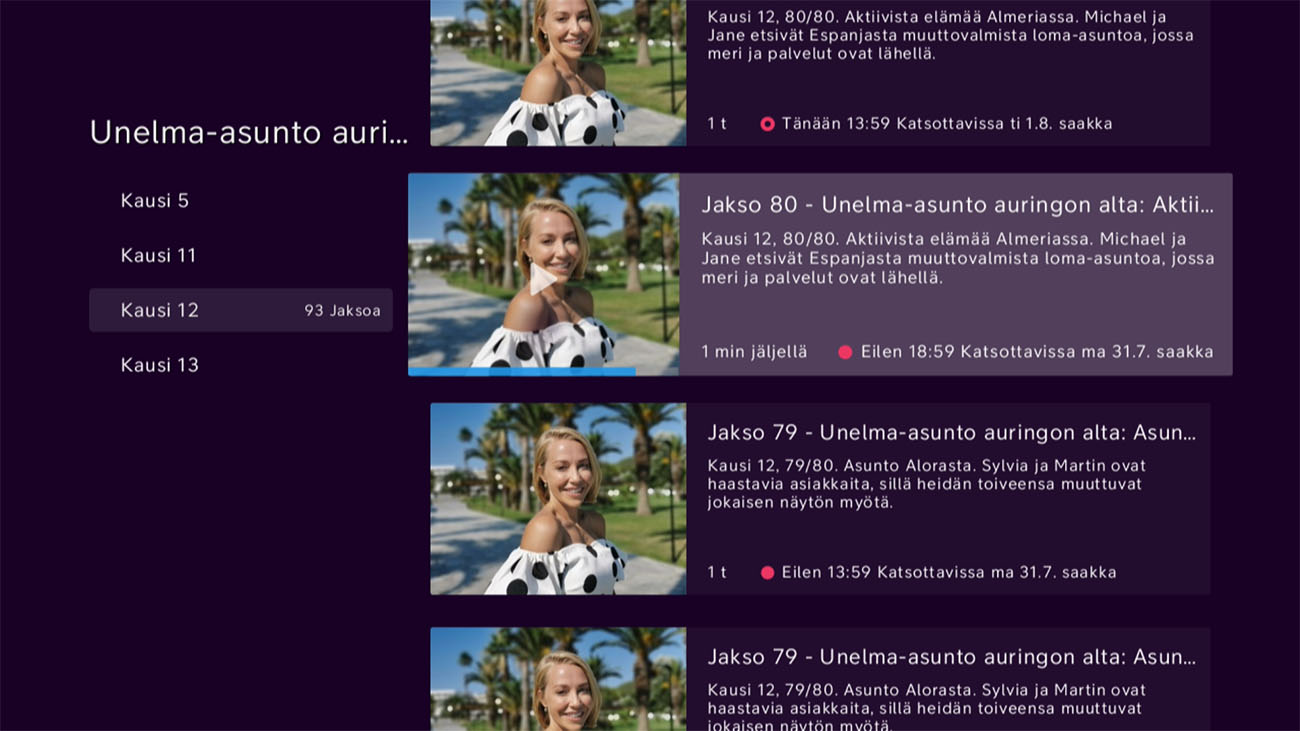1300x731 pixels.
Task: Open Jakso 80 episode title
Action: point(957,205)
